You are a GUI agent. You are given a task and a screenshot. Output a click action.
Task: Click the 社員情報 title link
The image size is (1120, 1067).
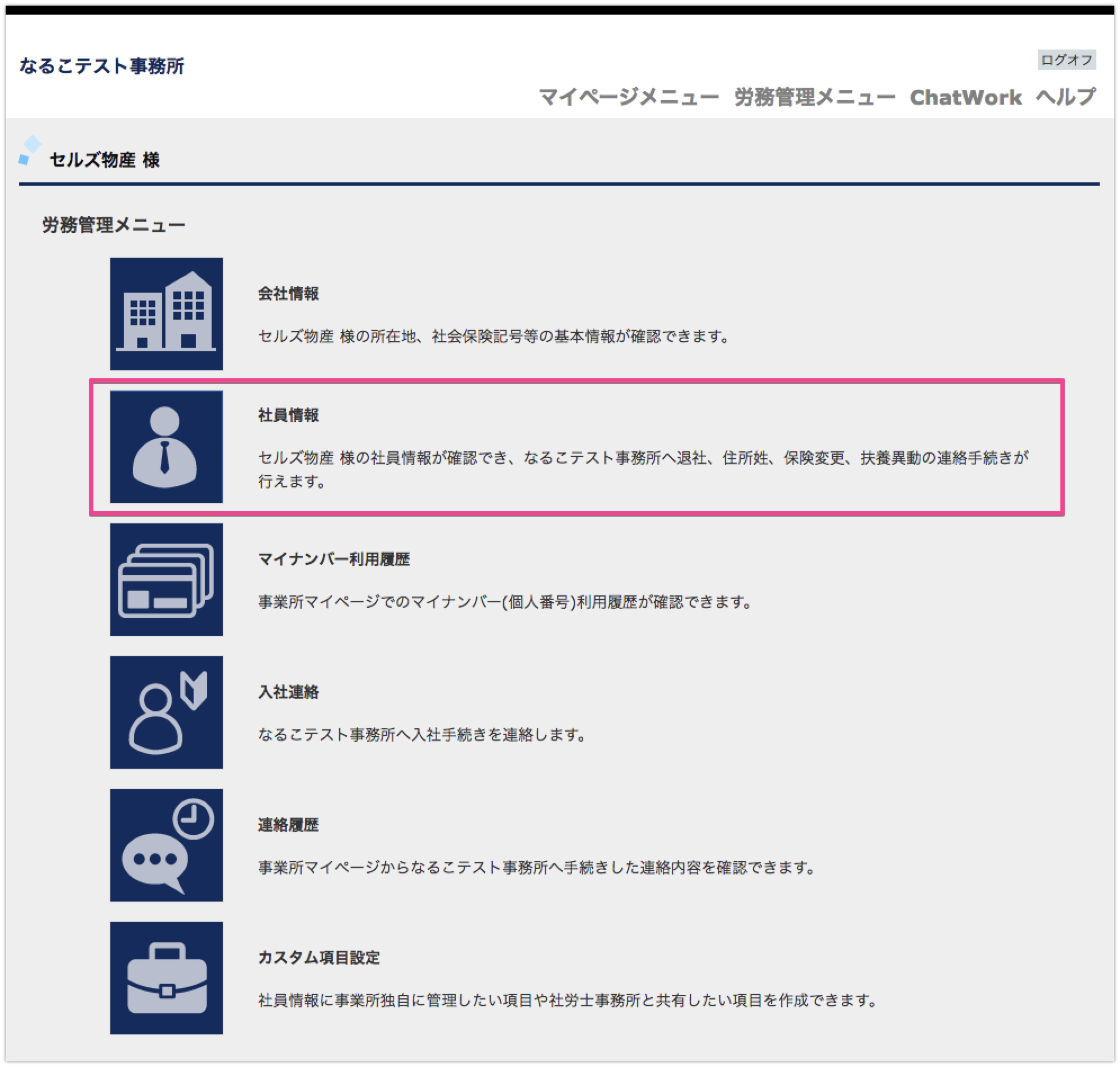pyautogui.click(x=288, y=415)
